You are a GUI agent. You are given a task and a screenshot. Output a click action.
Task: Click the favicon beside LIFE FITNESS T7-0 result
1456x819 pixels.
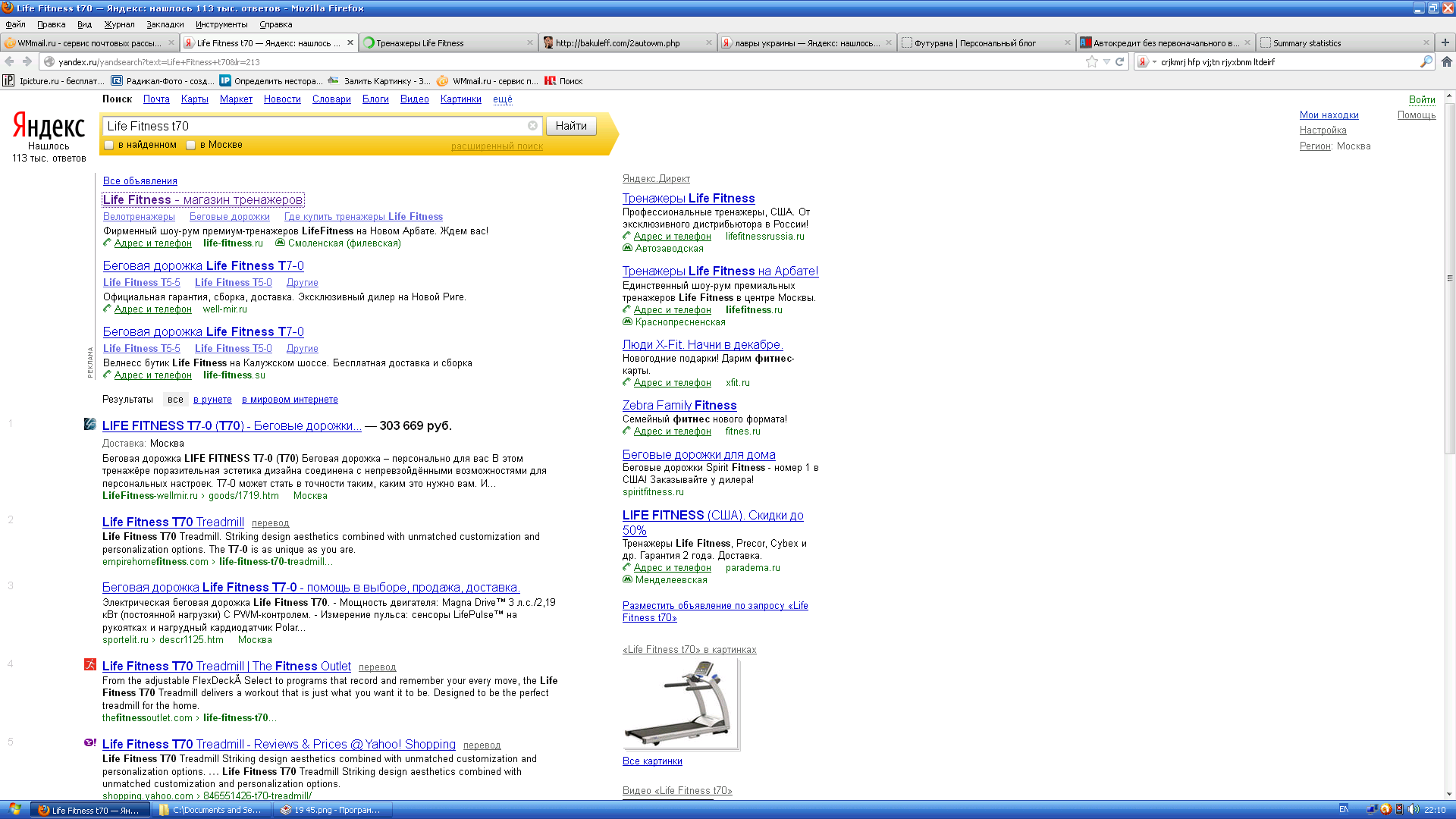[x=90, y=424]
